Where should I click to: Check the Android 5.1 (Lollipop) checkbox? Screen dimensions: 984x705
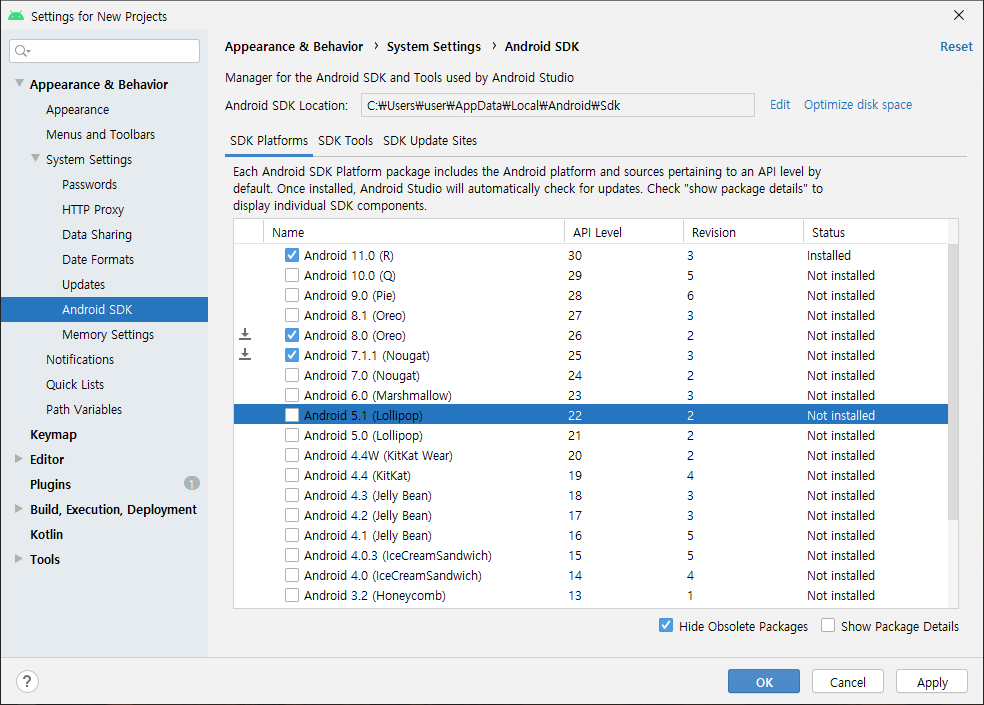coord(292,416)
